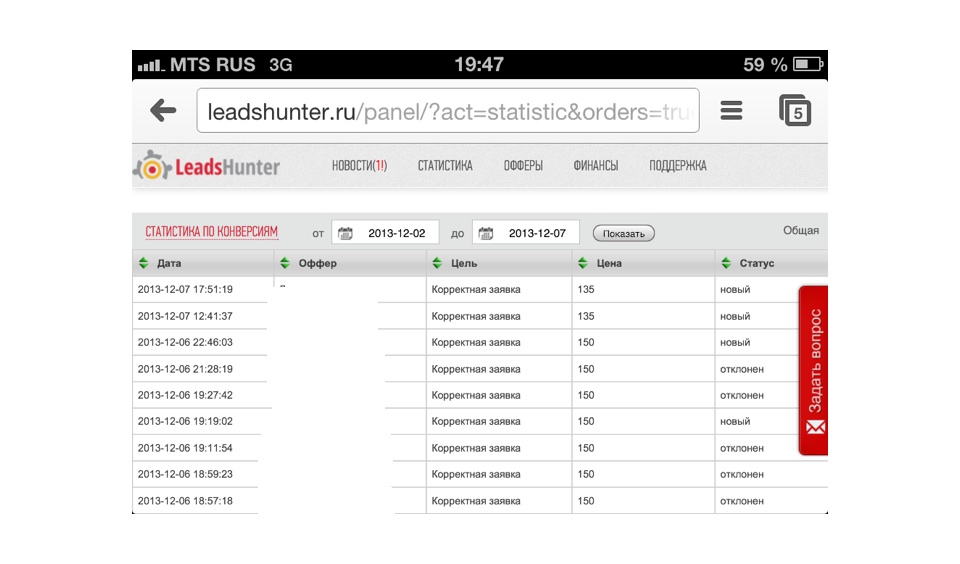Select row dated 2013-12-07 17:51:19
This screenshot has height=564, width=960.
tap(480, 290)
